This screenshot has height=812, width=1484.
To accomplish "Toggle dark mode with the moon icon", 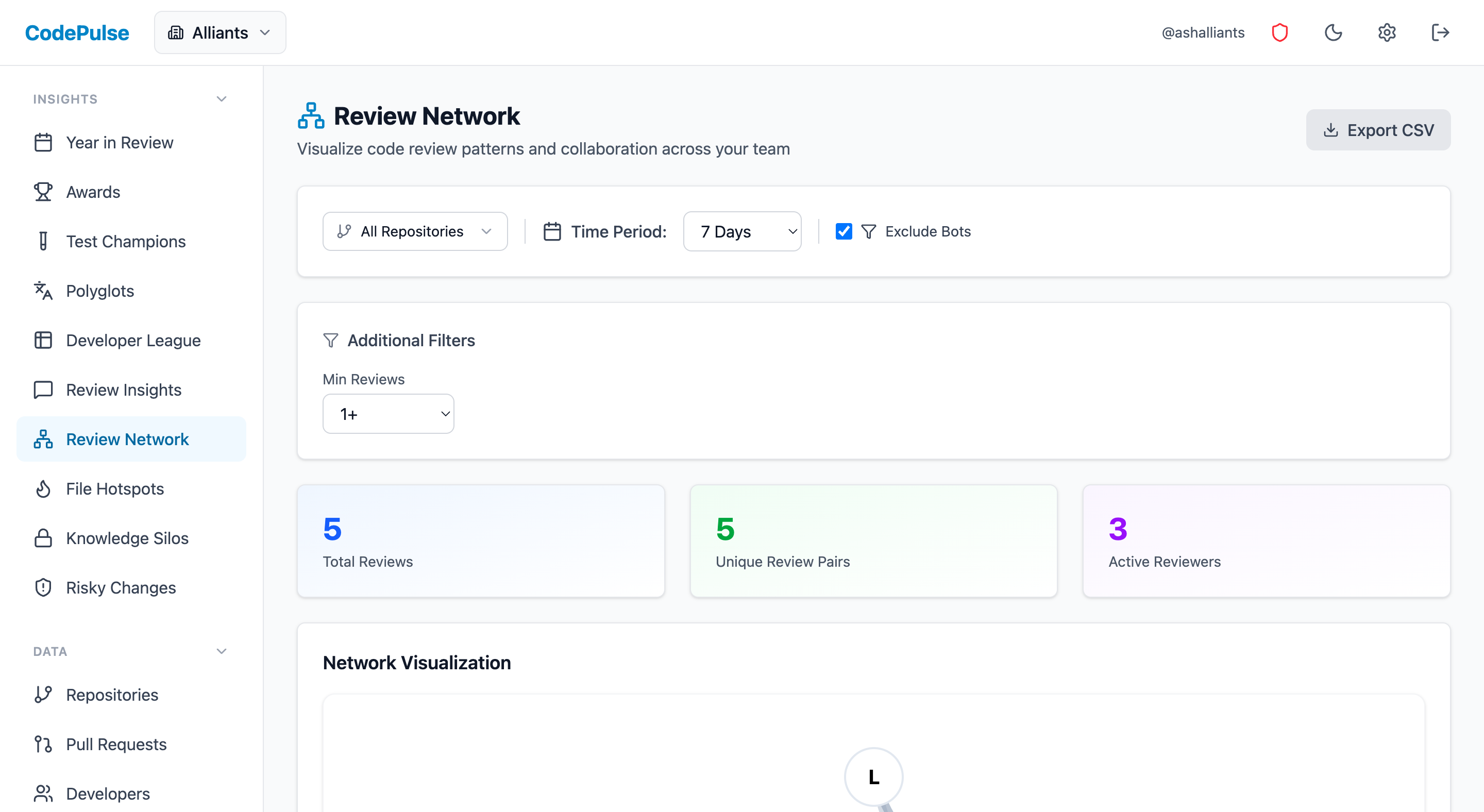I will tap(1334, 32).
